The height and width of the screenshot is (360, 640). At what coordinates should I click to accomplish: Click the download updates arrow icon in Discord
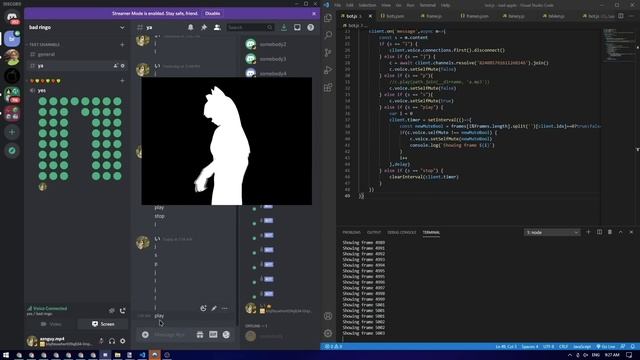coord(284,27)
